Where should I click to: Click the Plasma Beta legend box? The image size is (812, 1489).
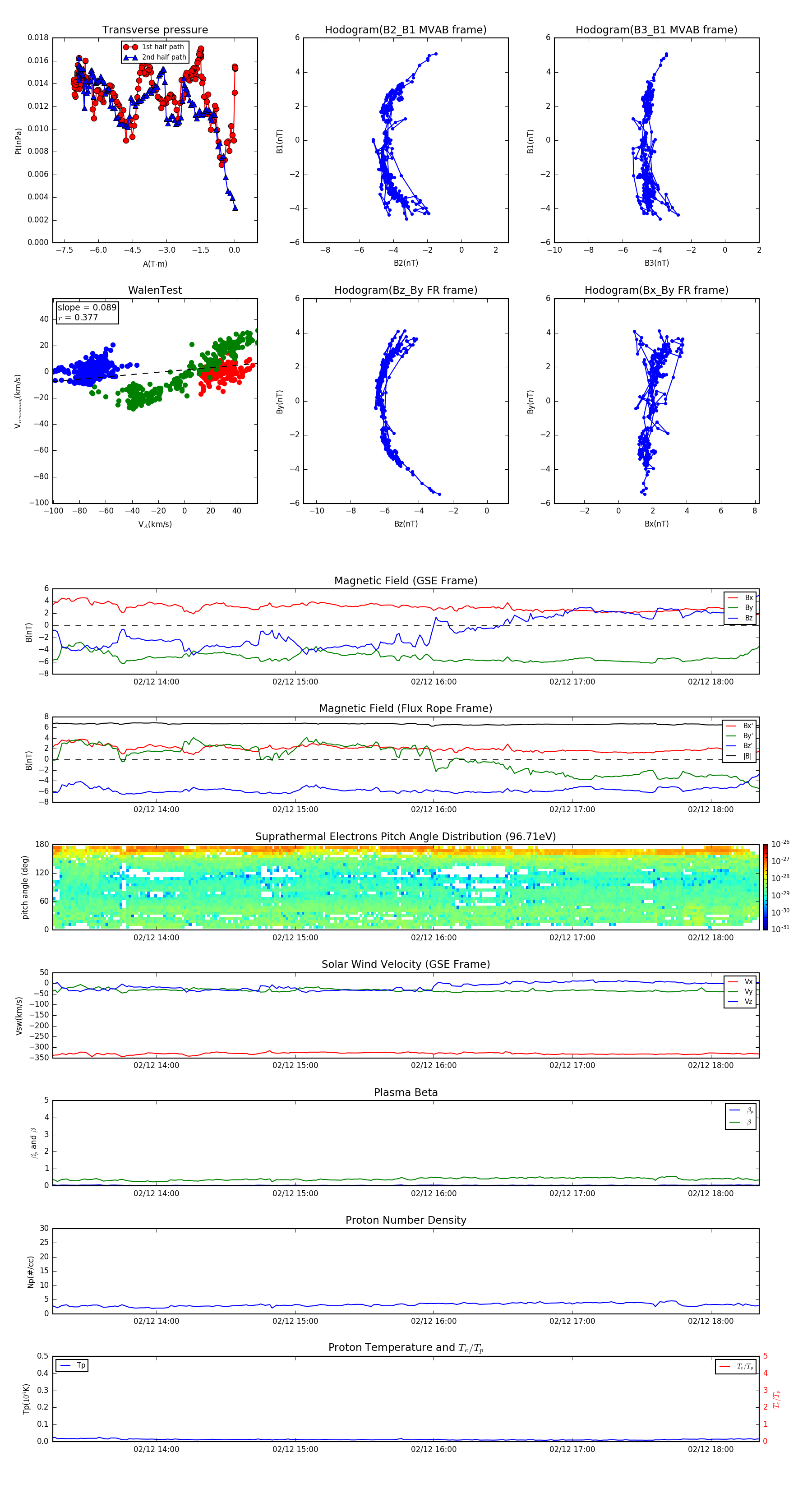[x=741, y=1116]
